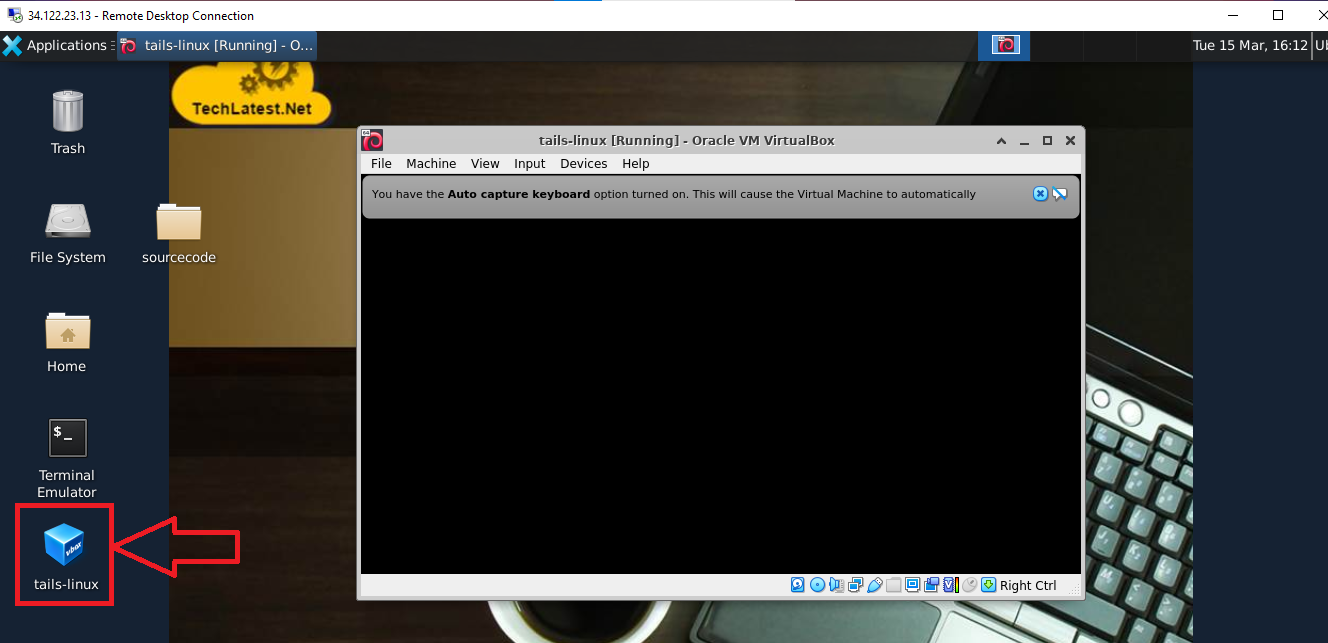
Task: Click the recording indicator icon in status bar
Action: 932,585
